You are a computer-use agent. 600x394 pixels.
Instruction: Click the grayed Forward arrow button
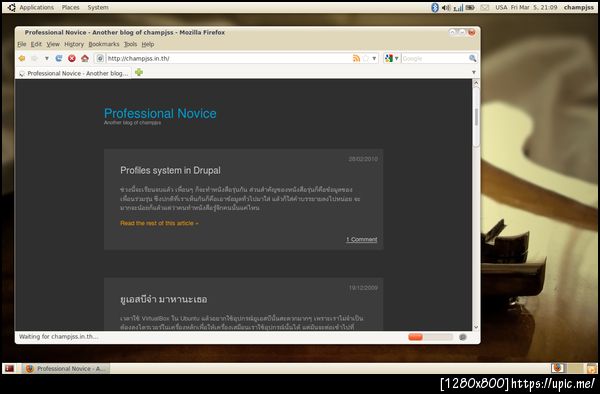[x=35, y=58]
